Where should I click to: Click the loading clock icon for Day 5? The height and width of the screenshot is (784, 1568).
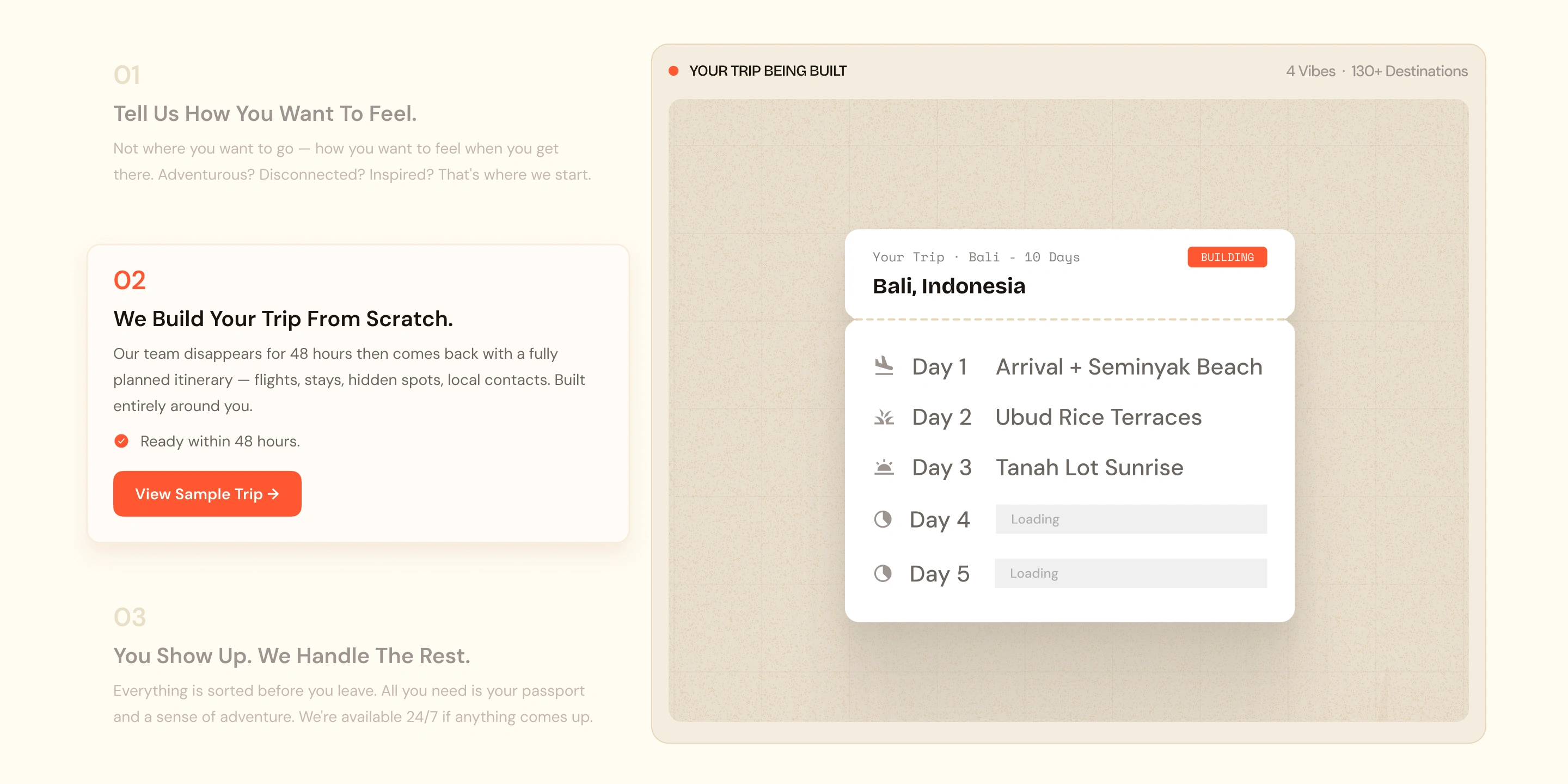(883, 573)
